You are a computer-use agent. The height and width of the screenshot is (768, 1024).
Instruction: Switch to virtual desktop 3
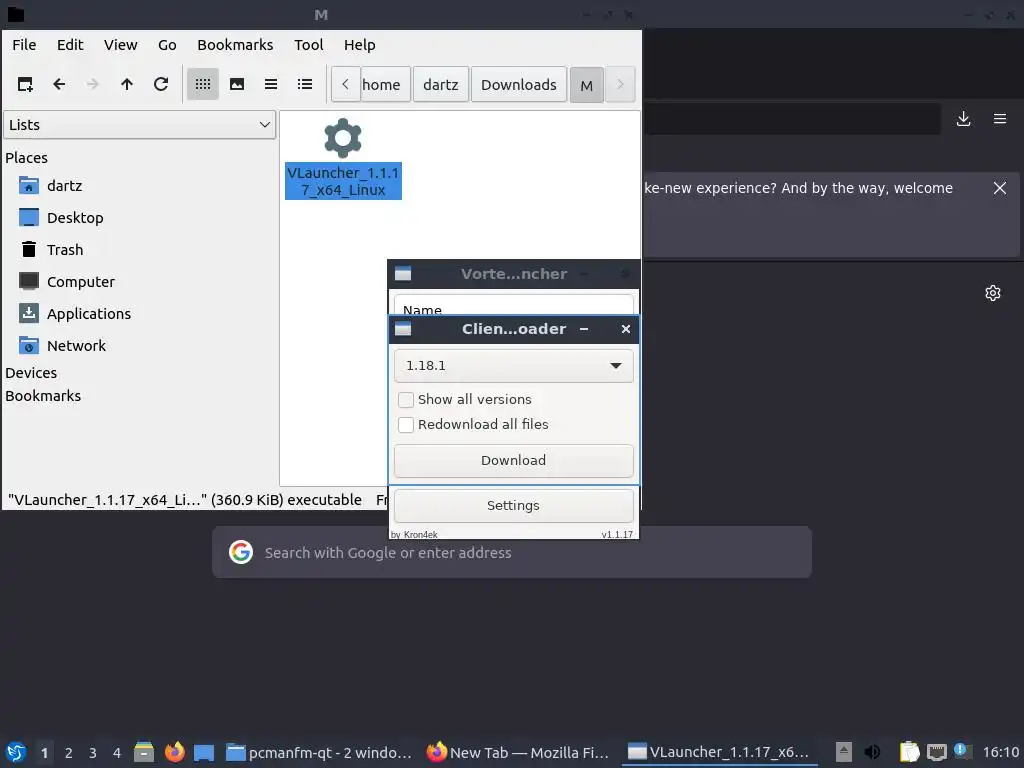tap(93, 752)
